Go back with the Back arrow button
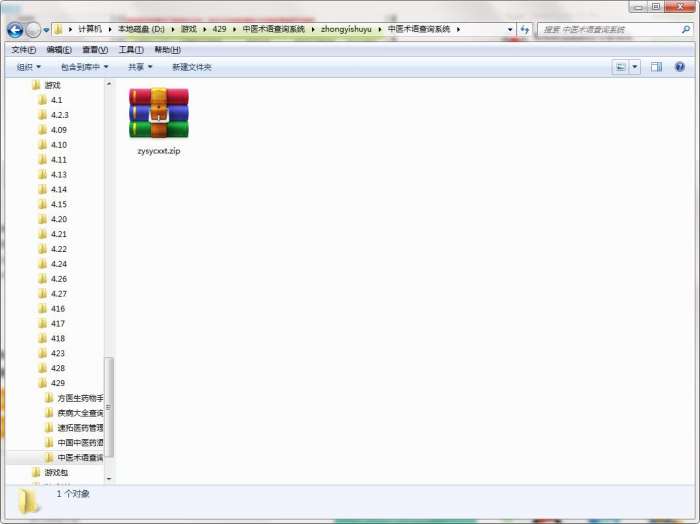 click(15, 30)
